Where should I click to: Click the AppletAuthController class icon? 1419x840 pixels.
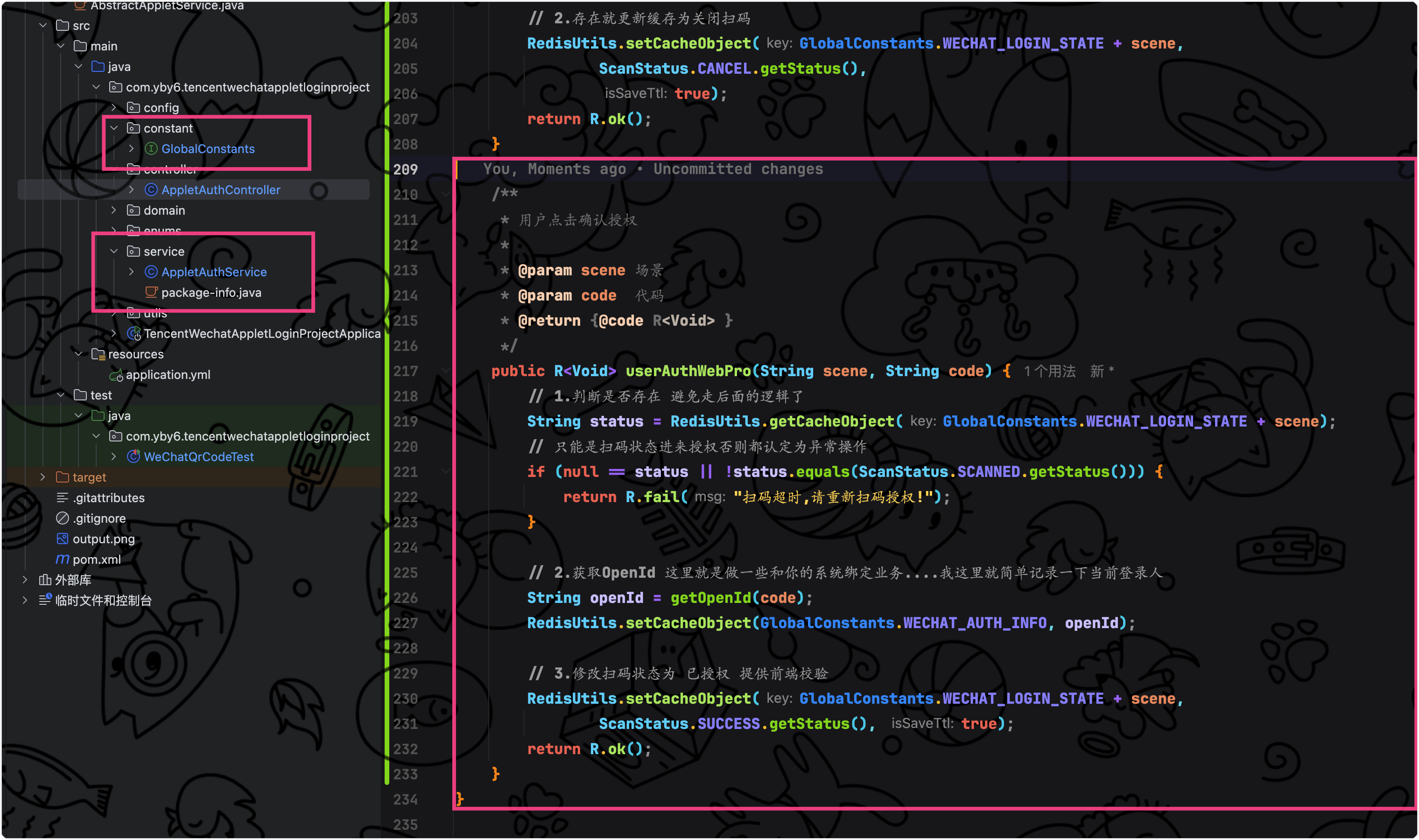click(x=151, y=190)
